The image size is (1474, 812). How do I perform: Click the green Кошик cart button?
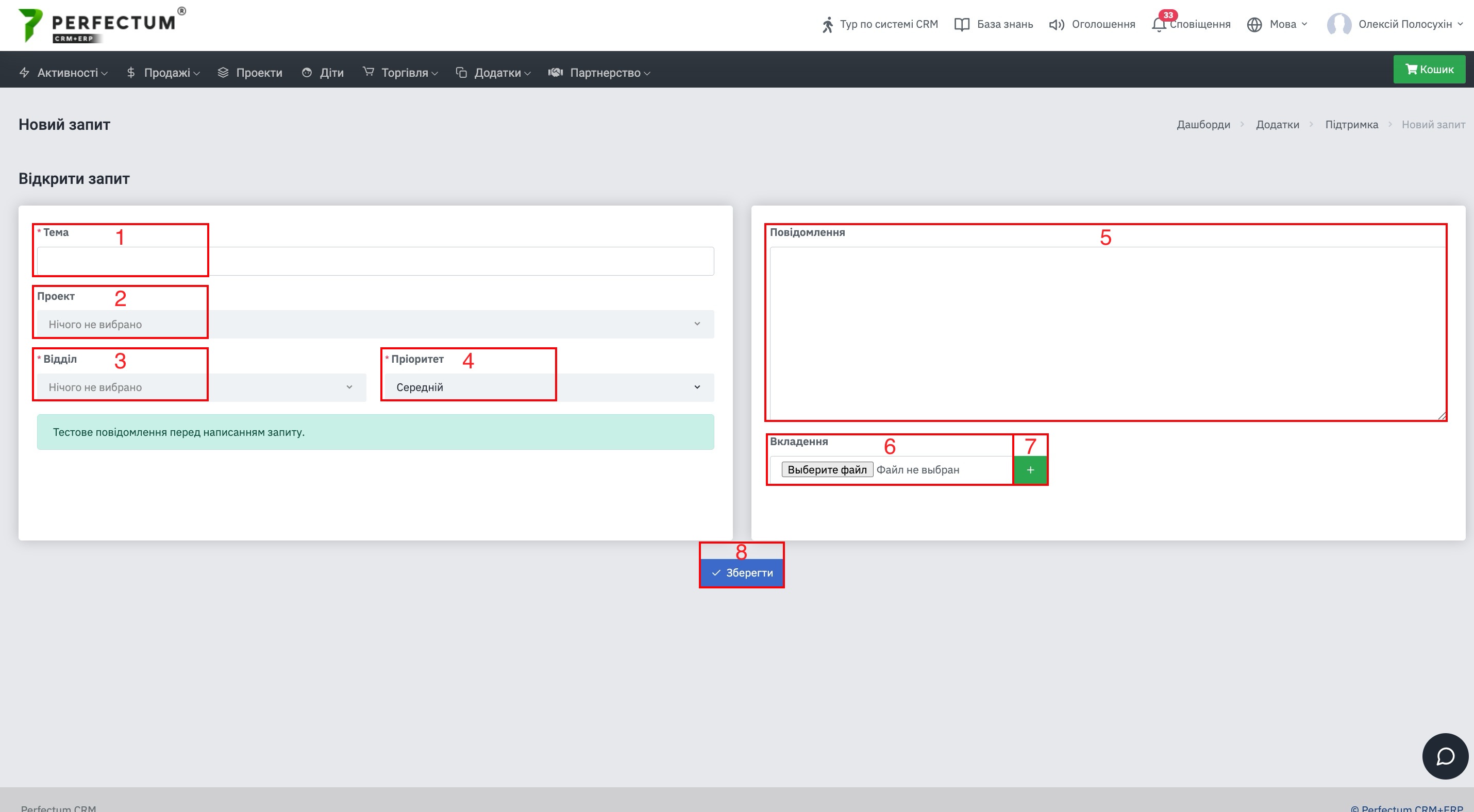(x=1429, y=69)
